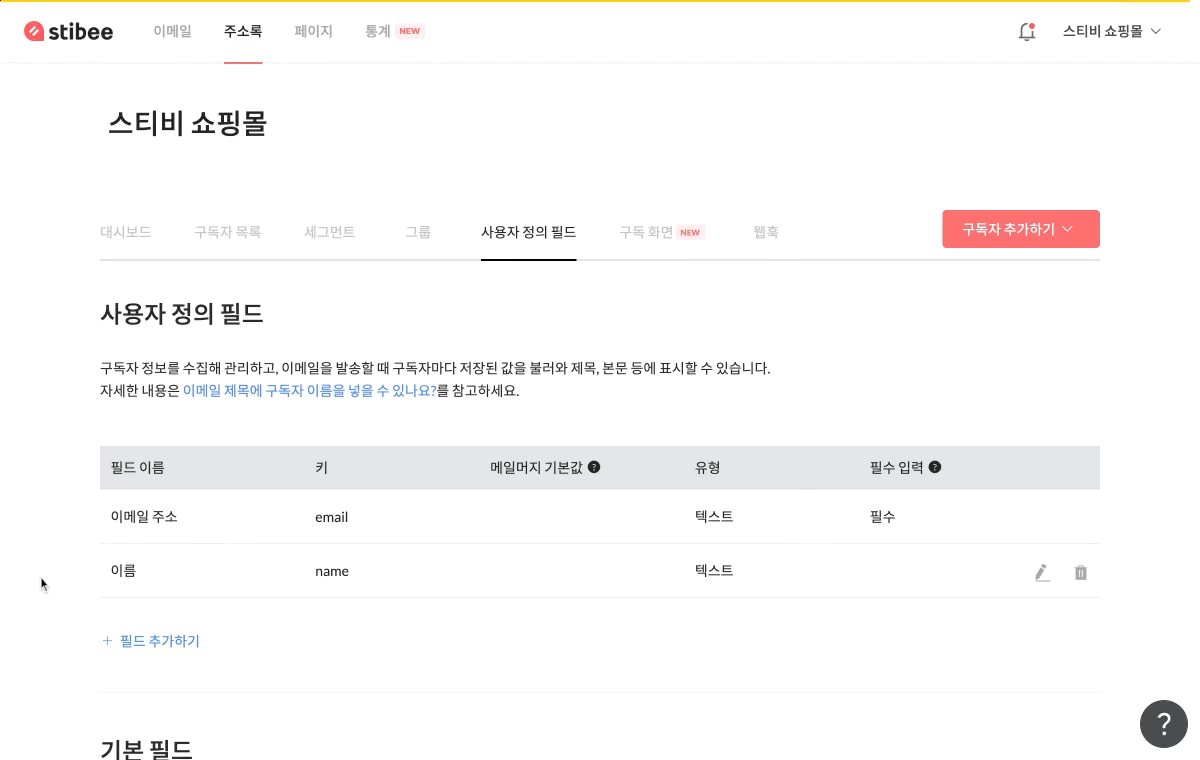The image size is (1200, 760).
Task: Click the 기본 필드 section heading
Action: click(x=147, y=749)
